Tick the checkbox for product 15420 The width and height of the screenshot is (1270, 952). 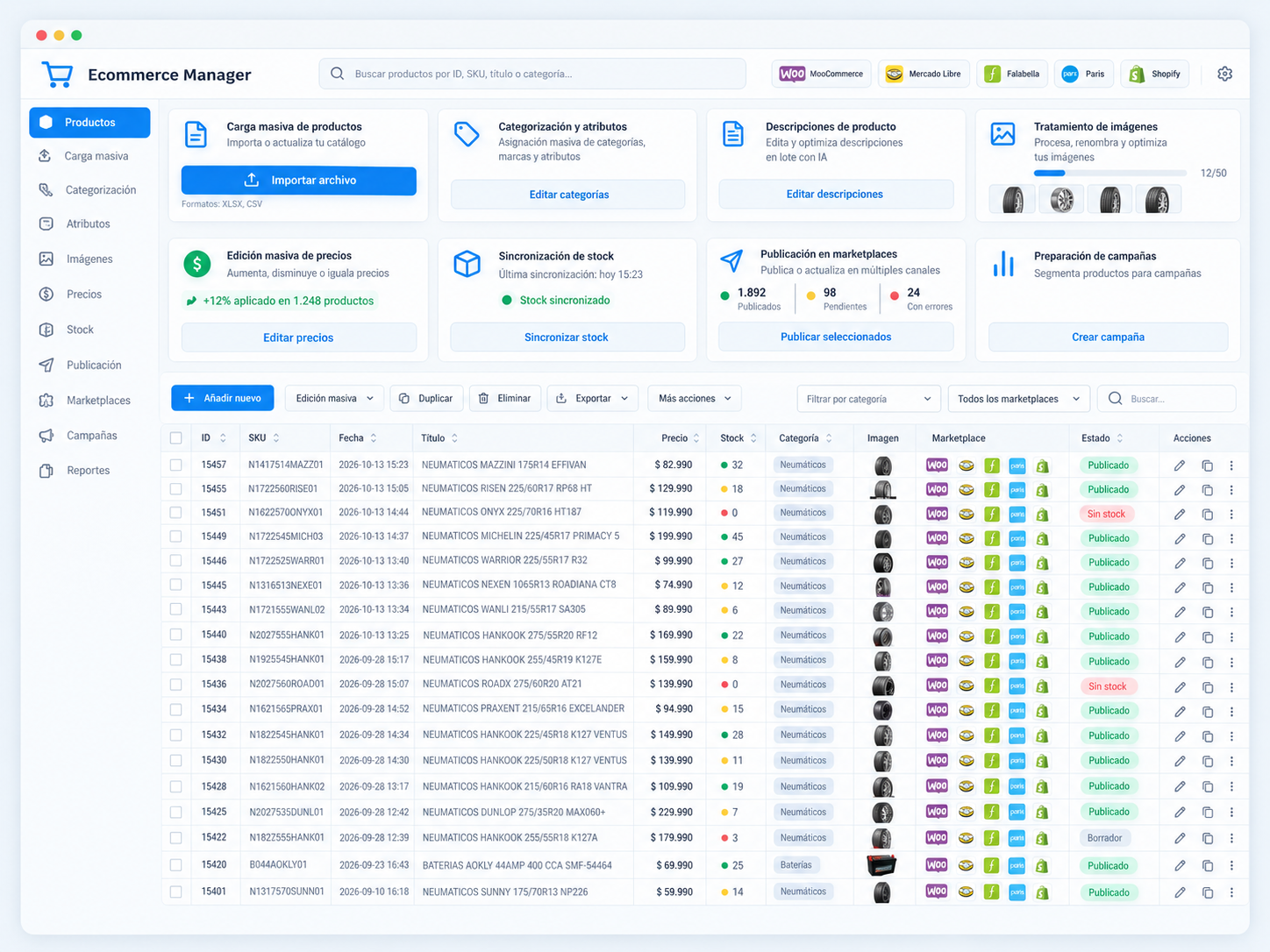176,865
